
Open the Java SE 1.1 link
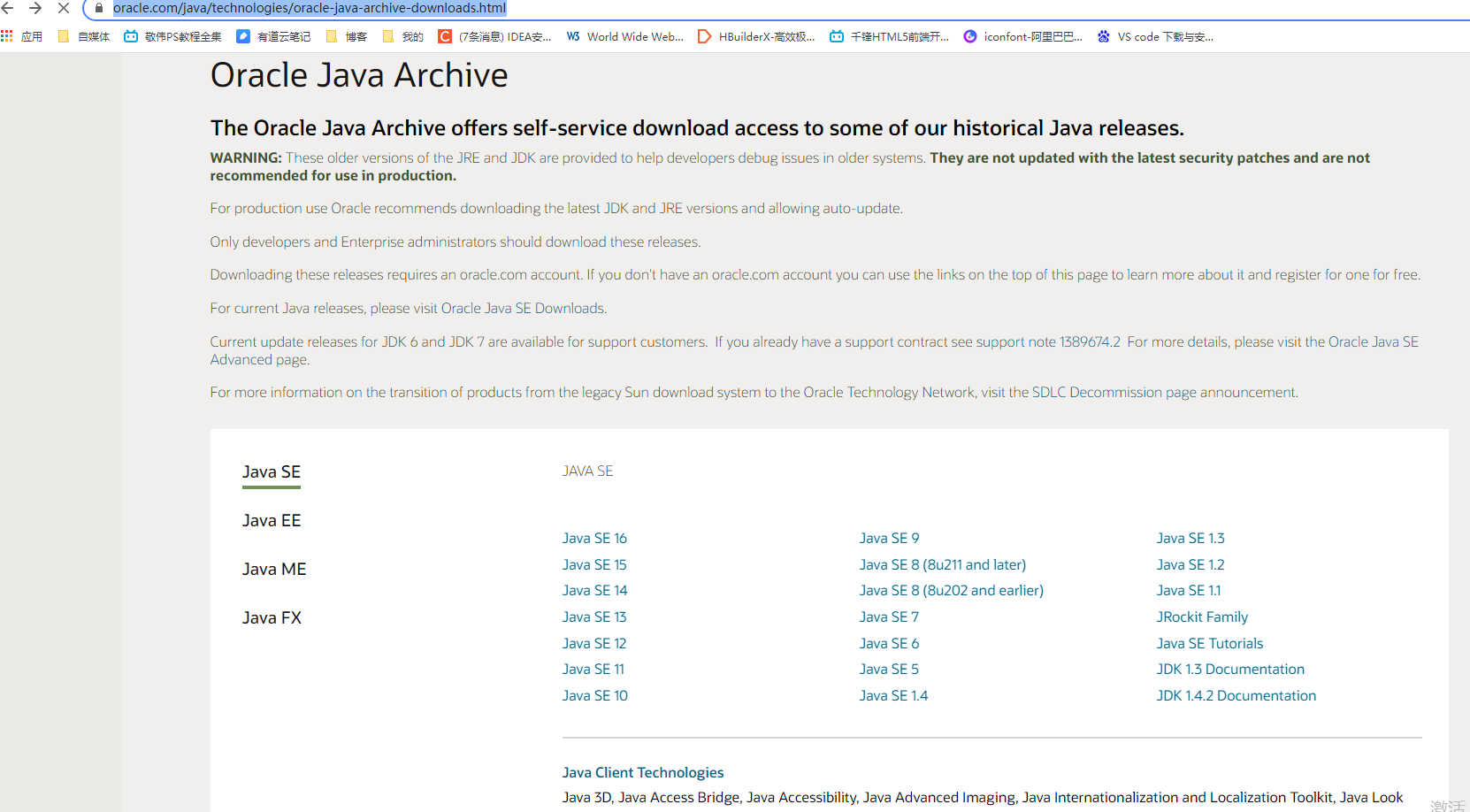click(x=1189, y=591)
